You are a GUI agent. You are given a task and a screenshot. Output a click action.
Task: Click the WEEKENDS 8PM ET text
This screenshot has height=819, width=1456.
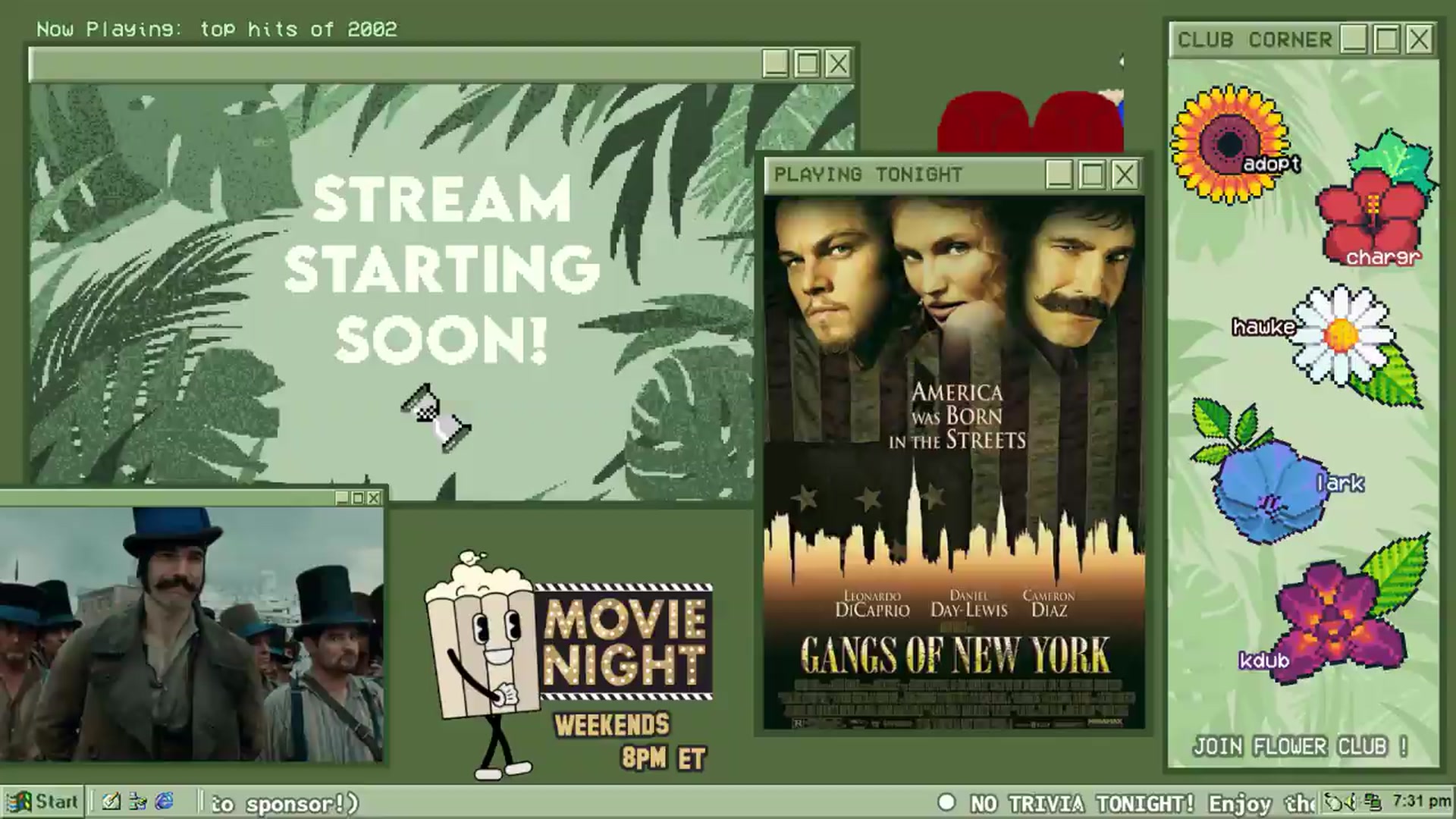tap(631, 741)
